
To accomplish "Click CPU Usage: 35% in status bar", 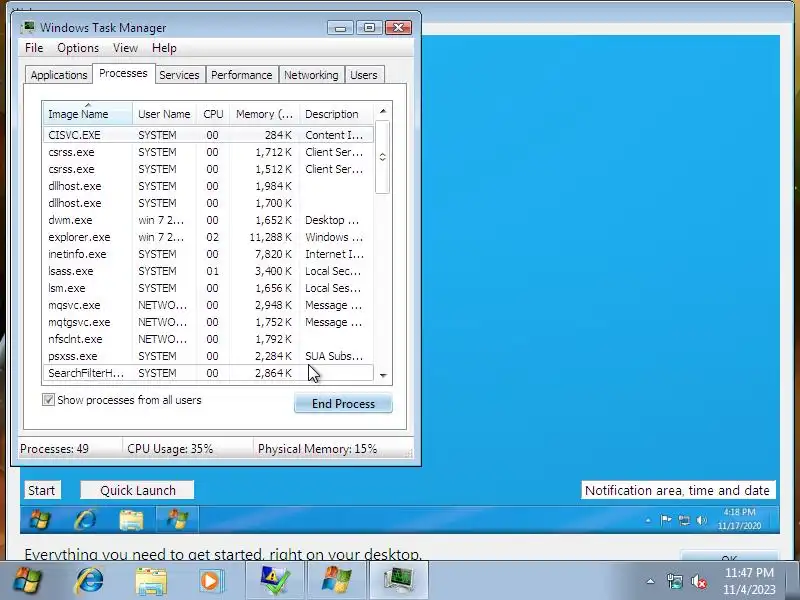I will [x=170, y=449].
